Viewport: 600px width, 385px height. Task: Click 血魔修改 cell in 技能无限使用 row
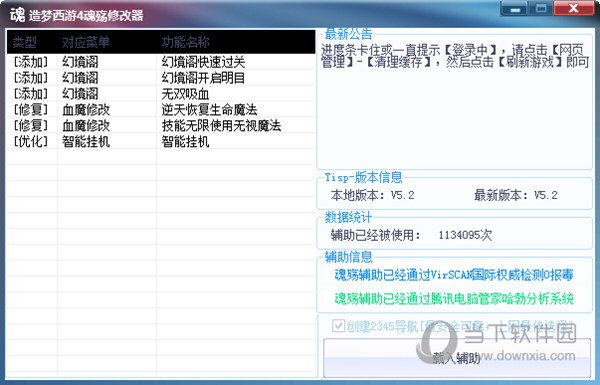(x=86, y=126)
